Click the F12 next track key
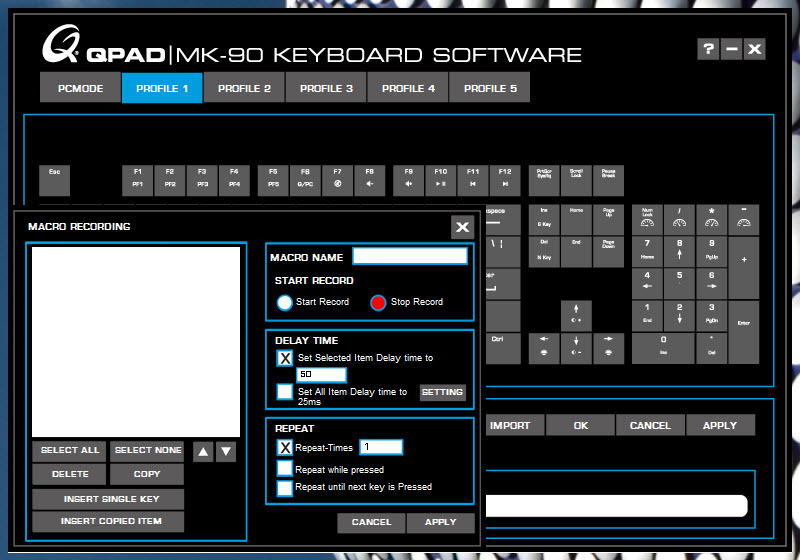The image size is (800, 560). 505,181
